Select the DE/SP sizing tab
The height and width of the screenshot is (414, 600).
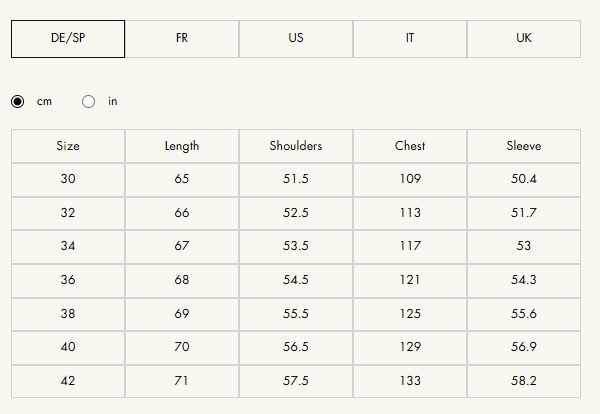click(68, 38)
